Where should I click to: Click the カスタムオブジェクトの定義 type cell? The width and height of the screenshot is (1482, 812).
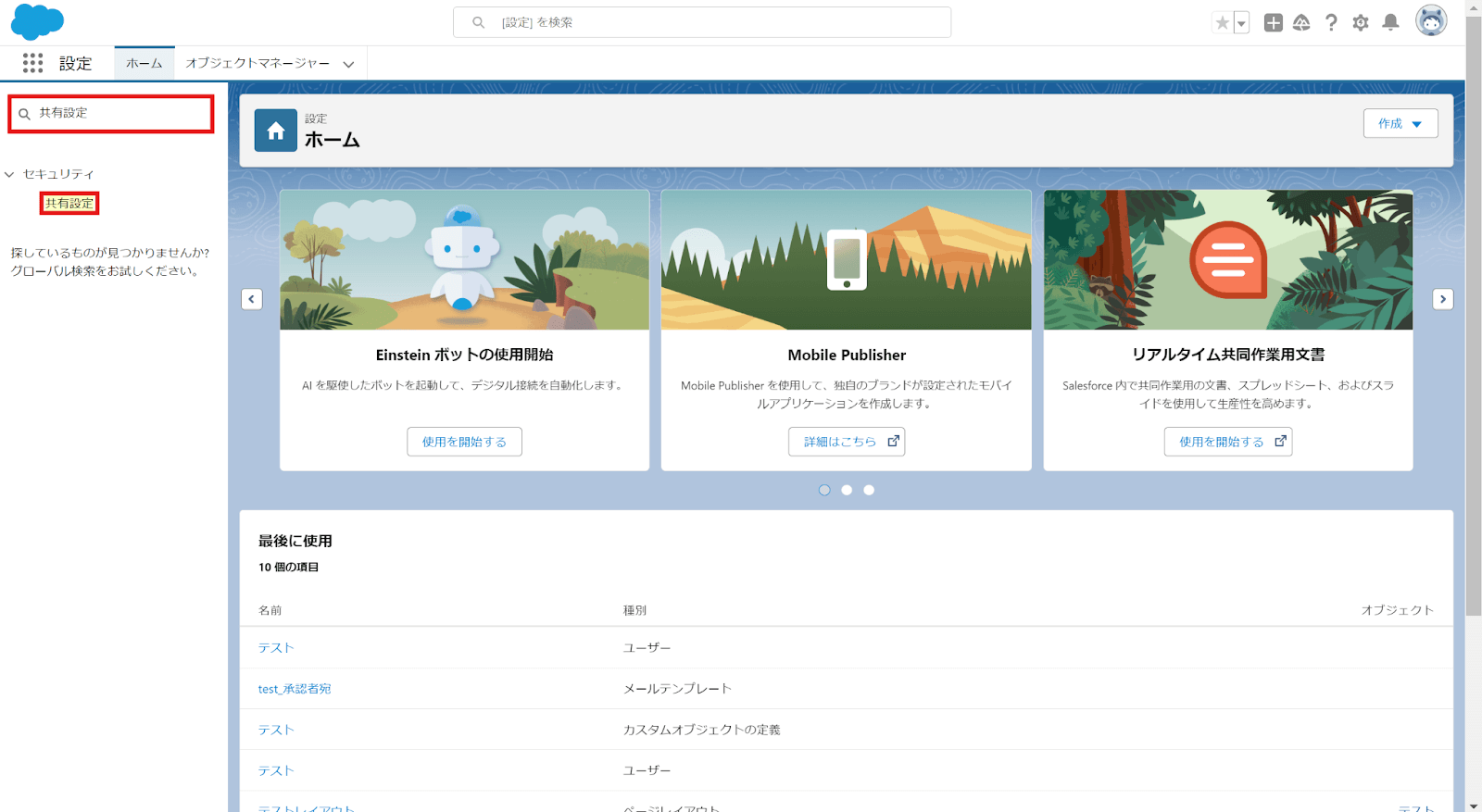[x=702, y=730]
